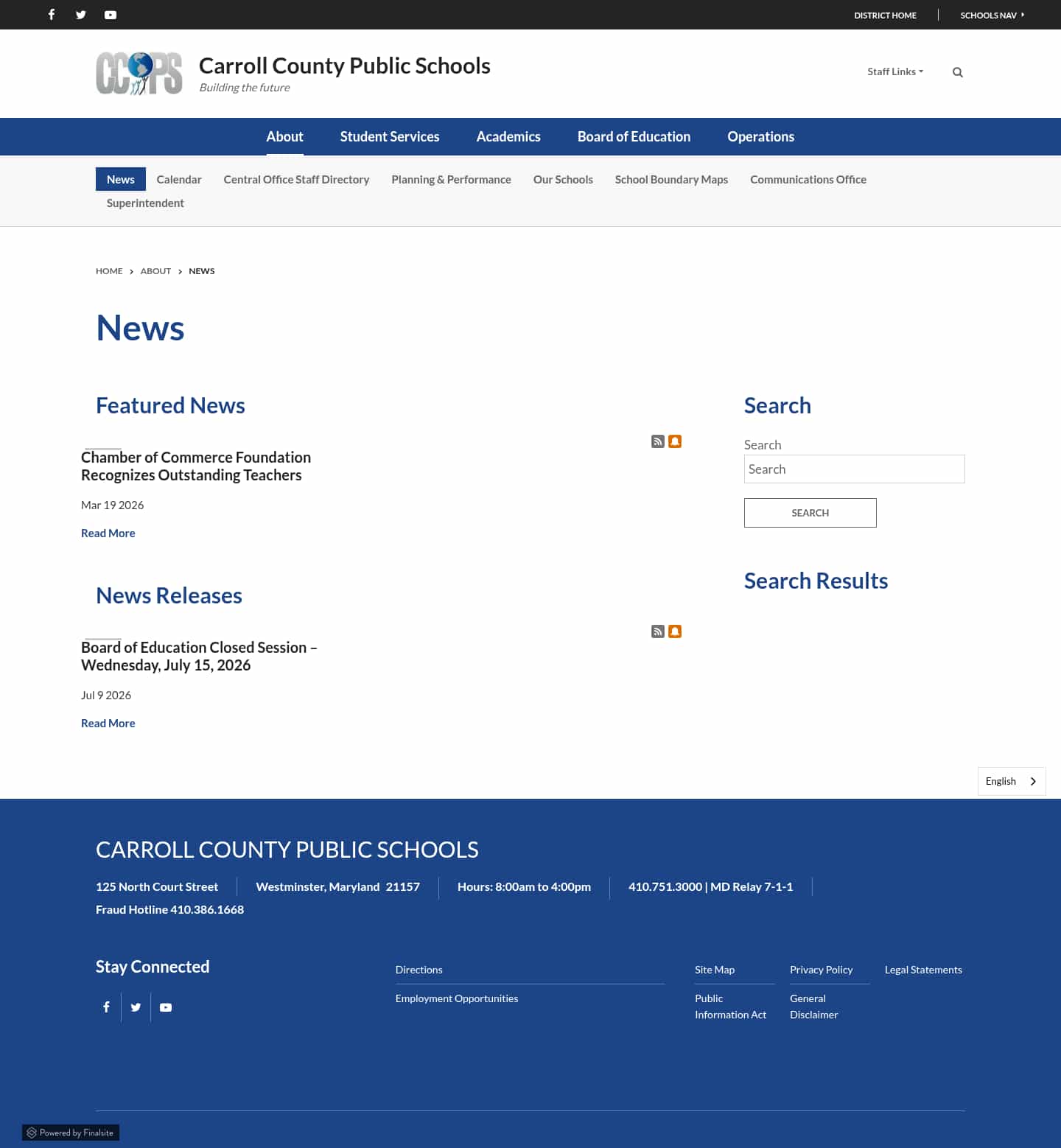Select the Calendar sub-navigation tab
The width and height of the screenshot is (1061, 1148).
pos(179,179)
